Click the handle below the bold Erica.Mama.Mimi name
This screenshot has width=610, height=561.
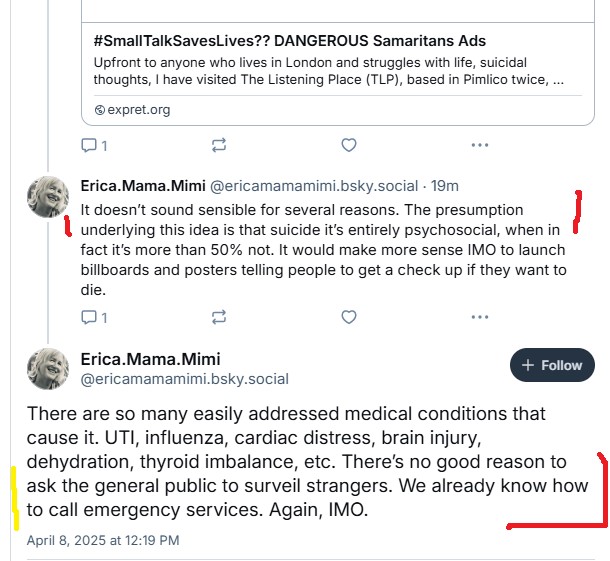[x=184, y=379]
